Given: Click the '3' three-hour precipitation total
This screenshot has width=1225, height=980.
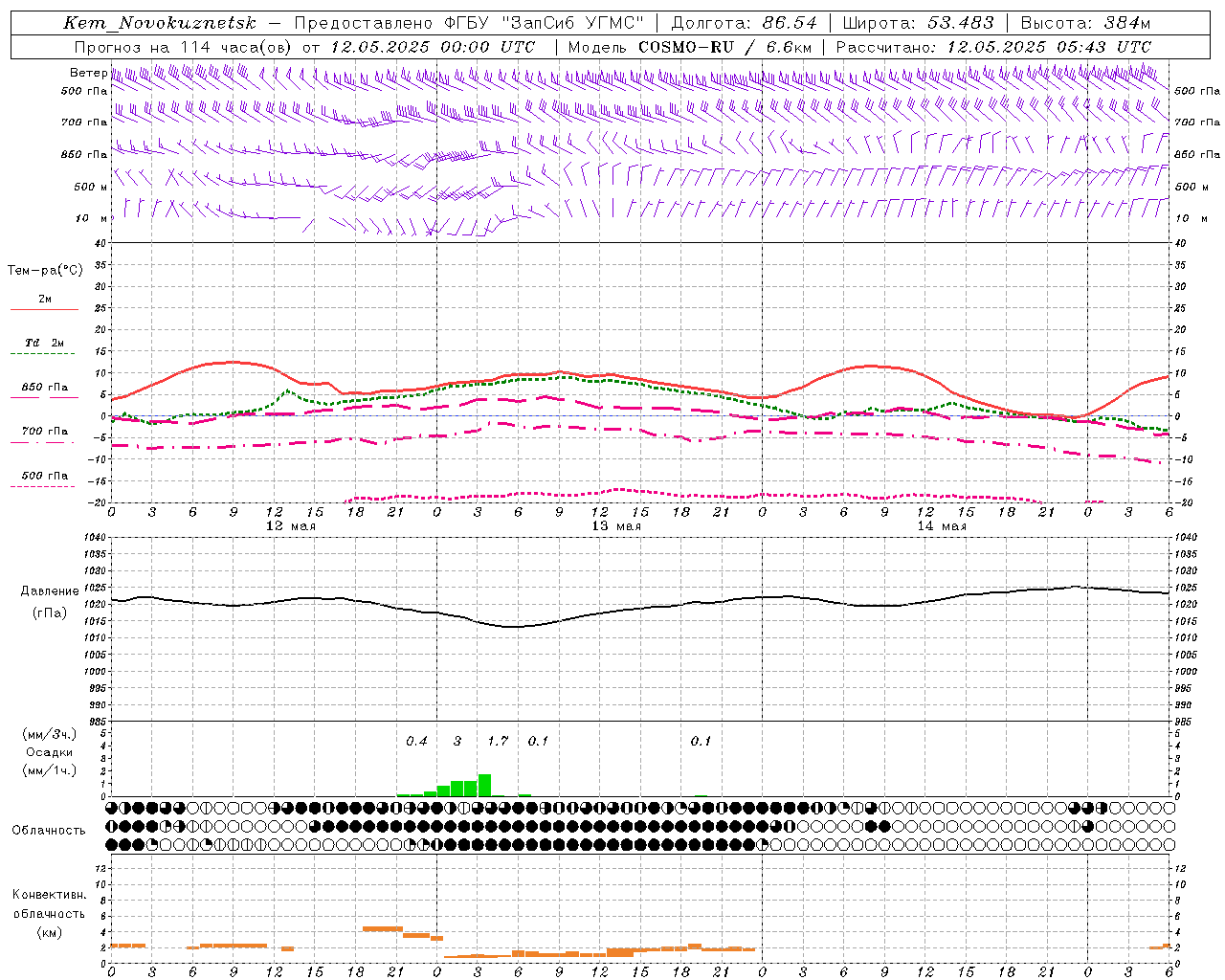Looking at the screenshot, I should coord(457,742).
